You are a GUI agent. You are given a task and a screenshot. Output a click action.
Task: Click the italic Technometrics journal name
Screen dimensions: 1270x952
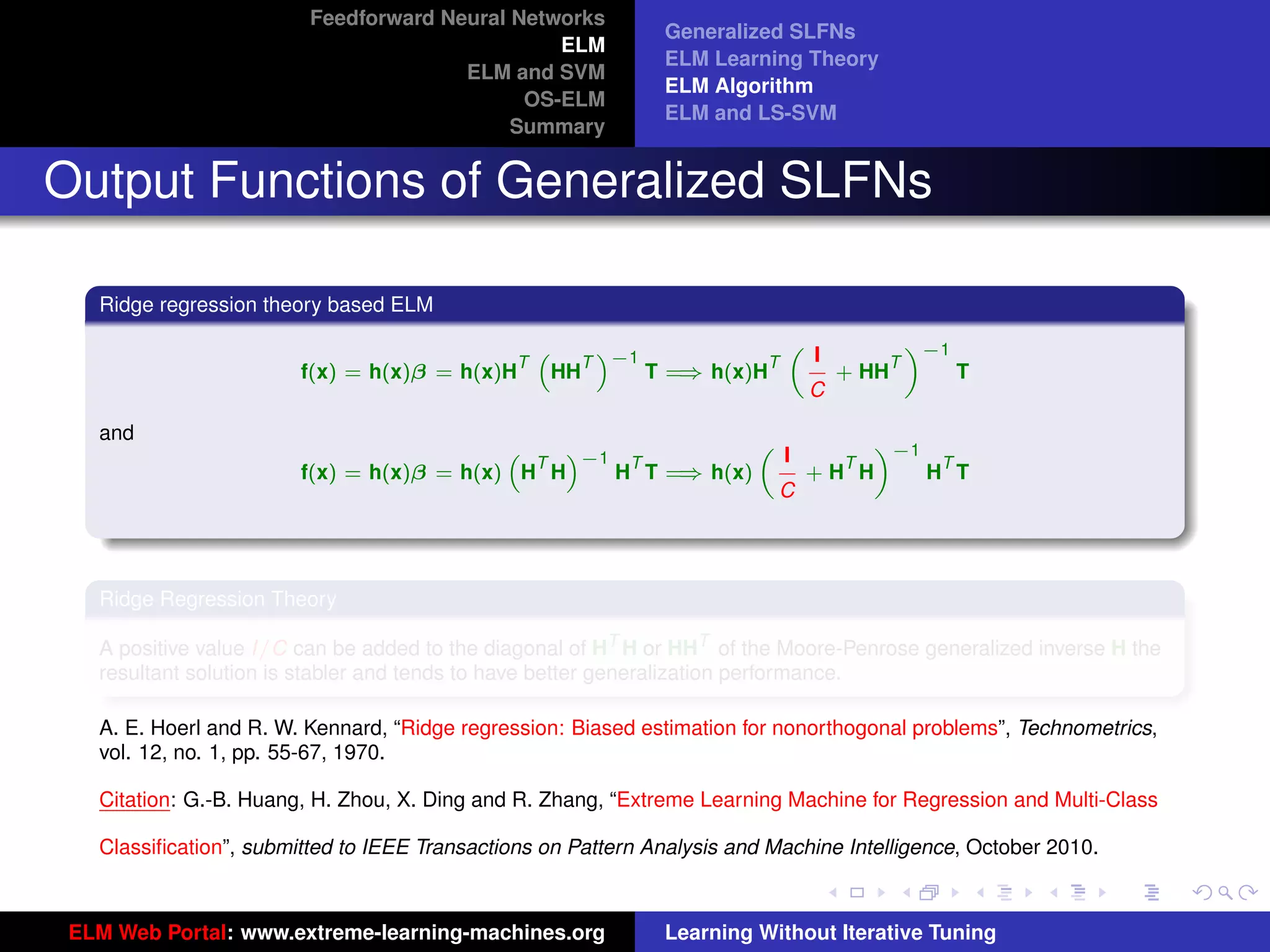point(1085,728)
